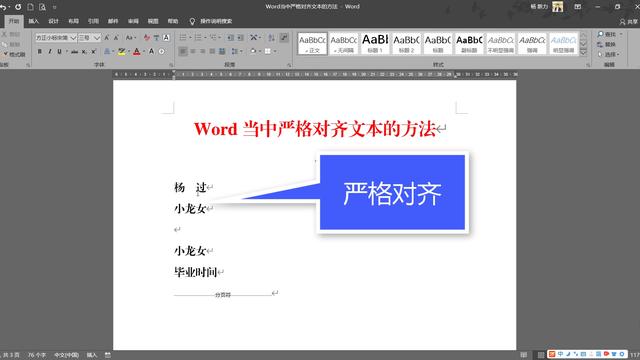This screenshot has width=640, height=360.
Task: Apply the red font color
Action: (x=137, y=51)
